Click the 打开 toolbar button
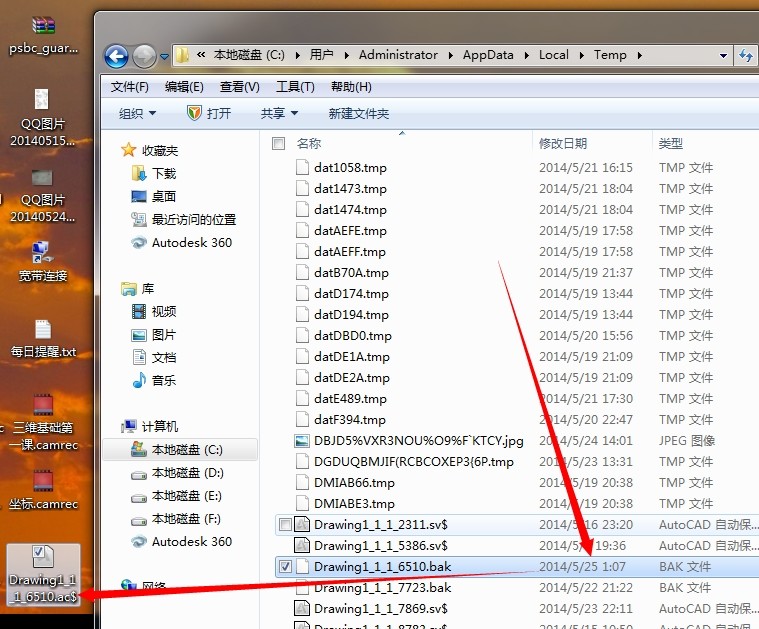 pyautogui.click(x=209, y=113)
